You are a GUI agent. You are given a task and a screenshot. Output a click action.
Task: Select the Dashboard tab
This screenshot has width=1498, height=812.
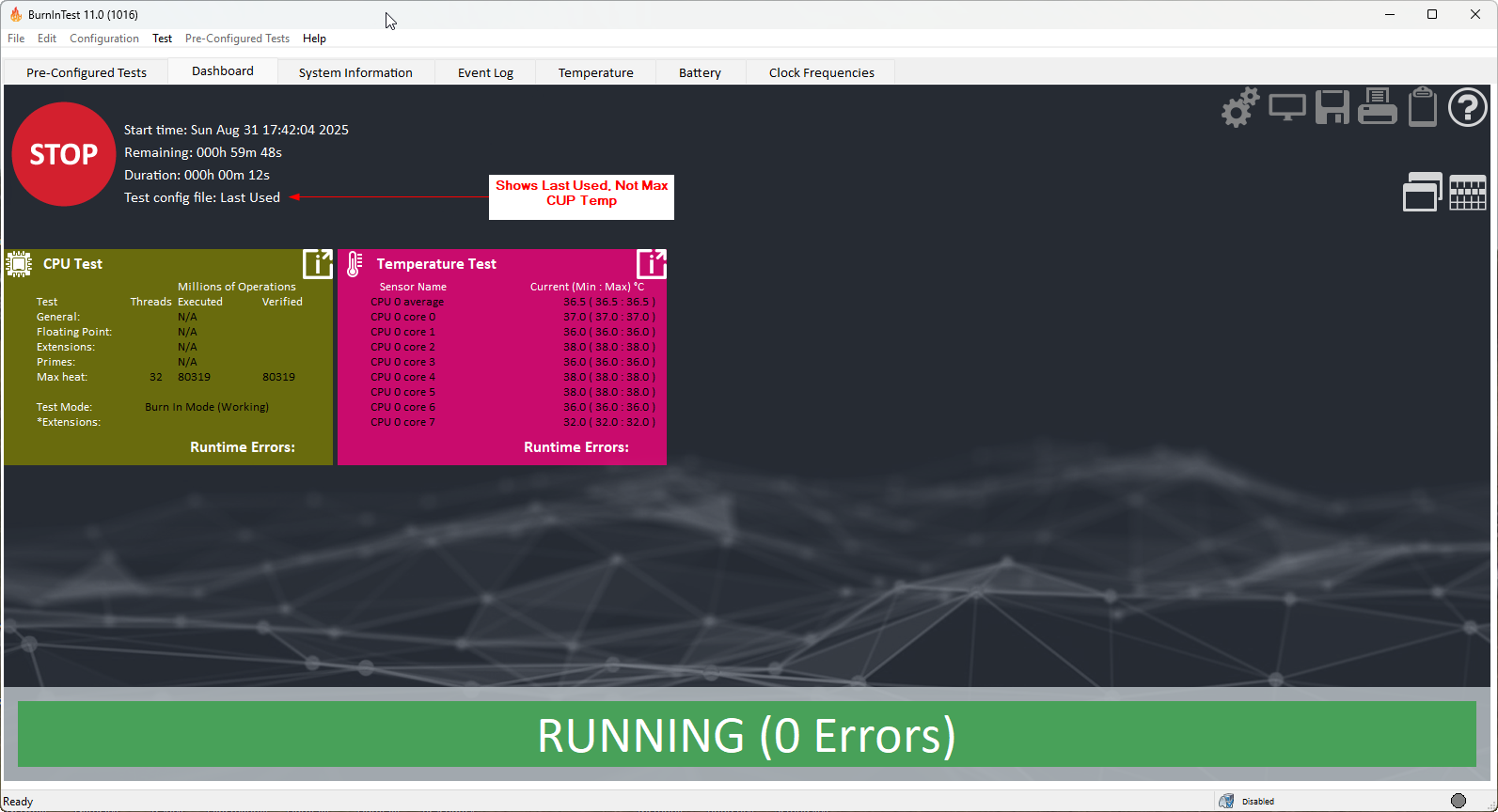pos(223,70)
